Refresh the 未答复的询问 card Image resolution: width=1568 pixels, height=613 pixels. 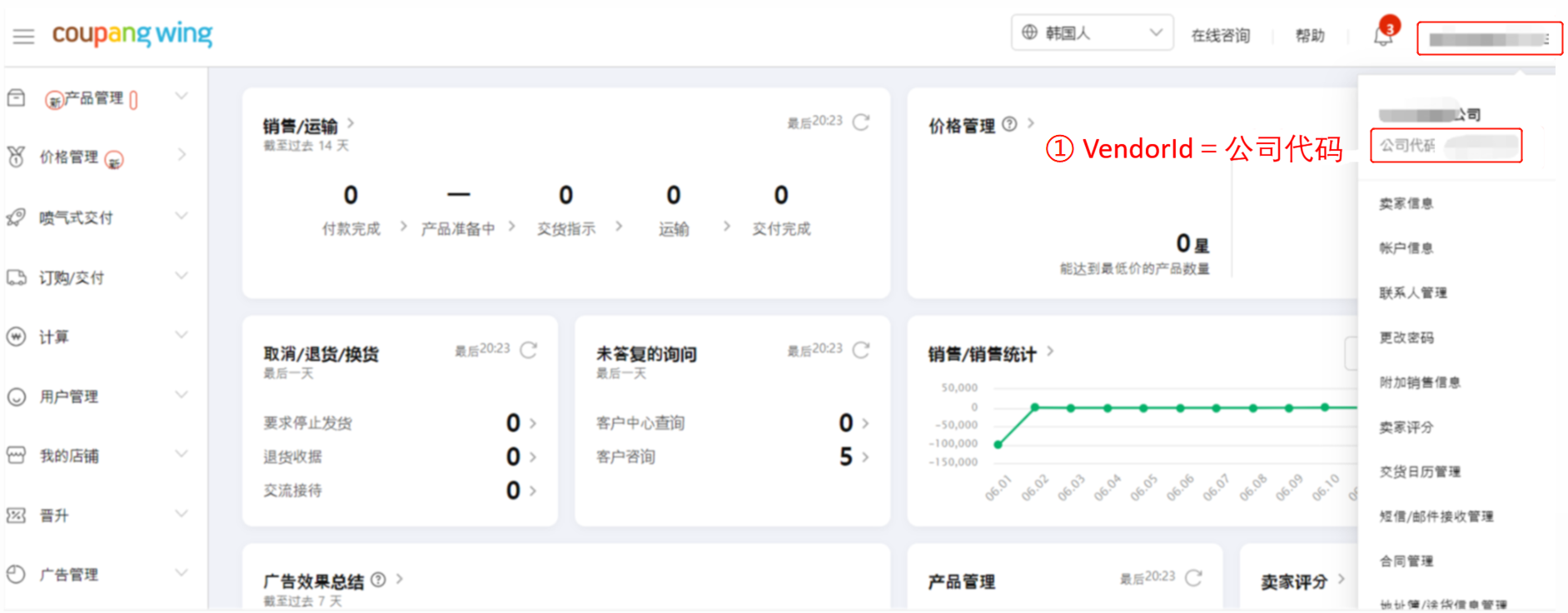point(861,350)
